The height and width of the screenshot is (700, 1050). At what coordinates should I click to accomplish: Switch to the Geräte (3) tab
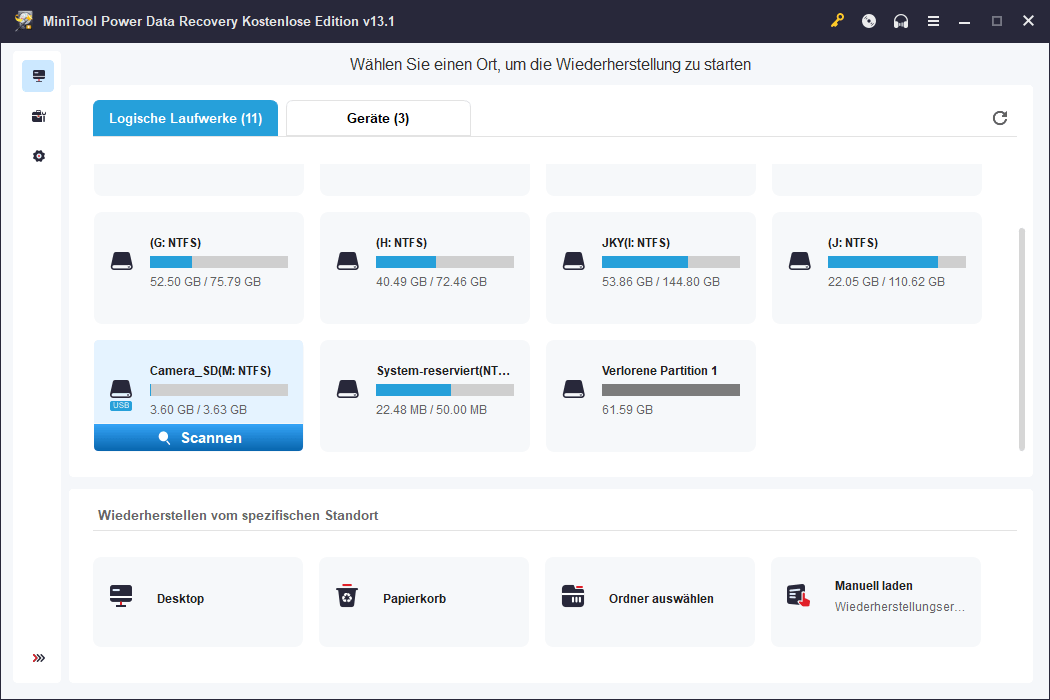[378, 119]
